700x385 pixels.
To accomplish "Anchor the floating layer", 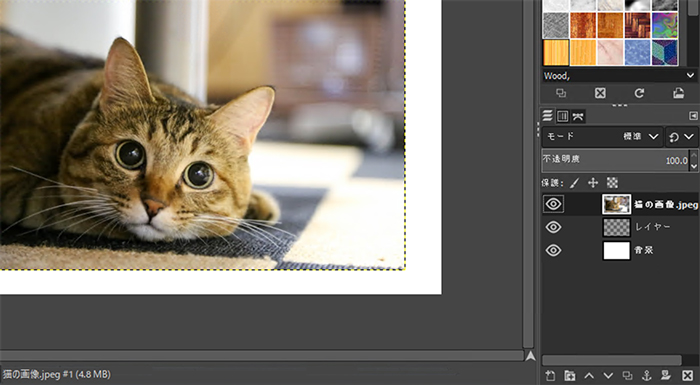I will point(646,376).
